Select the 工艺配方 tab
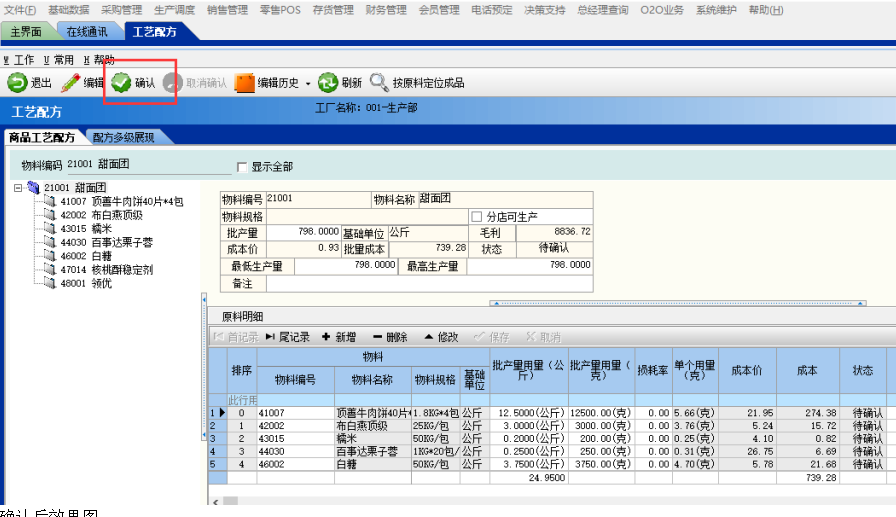896x517 pixels. (x=154, y=32)
